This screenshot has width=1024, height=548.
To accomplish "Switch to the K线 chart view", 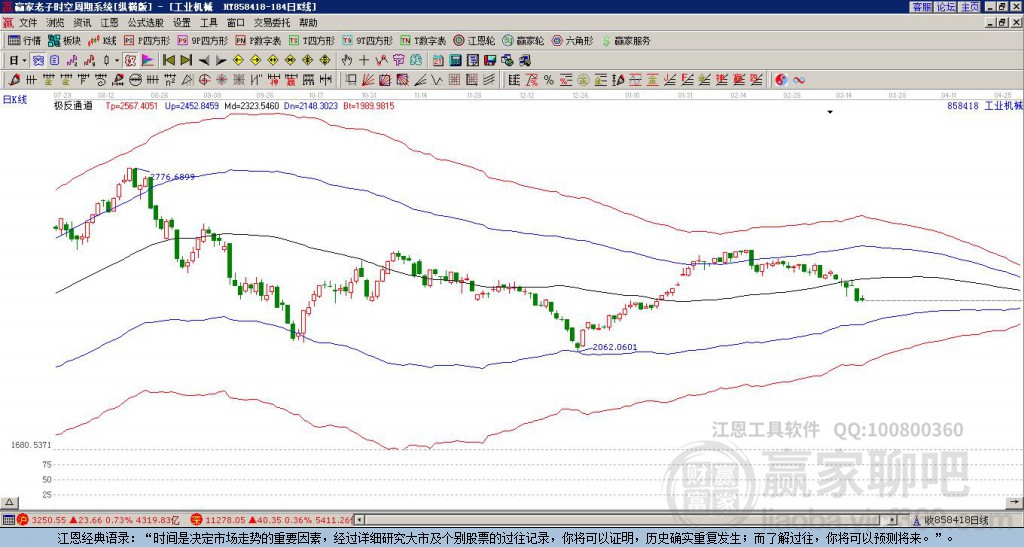I will pyautogui.click(x=102, y=40).
